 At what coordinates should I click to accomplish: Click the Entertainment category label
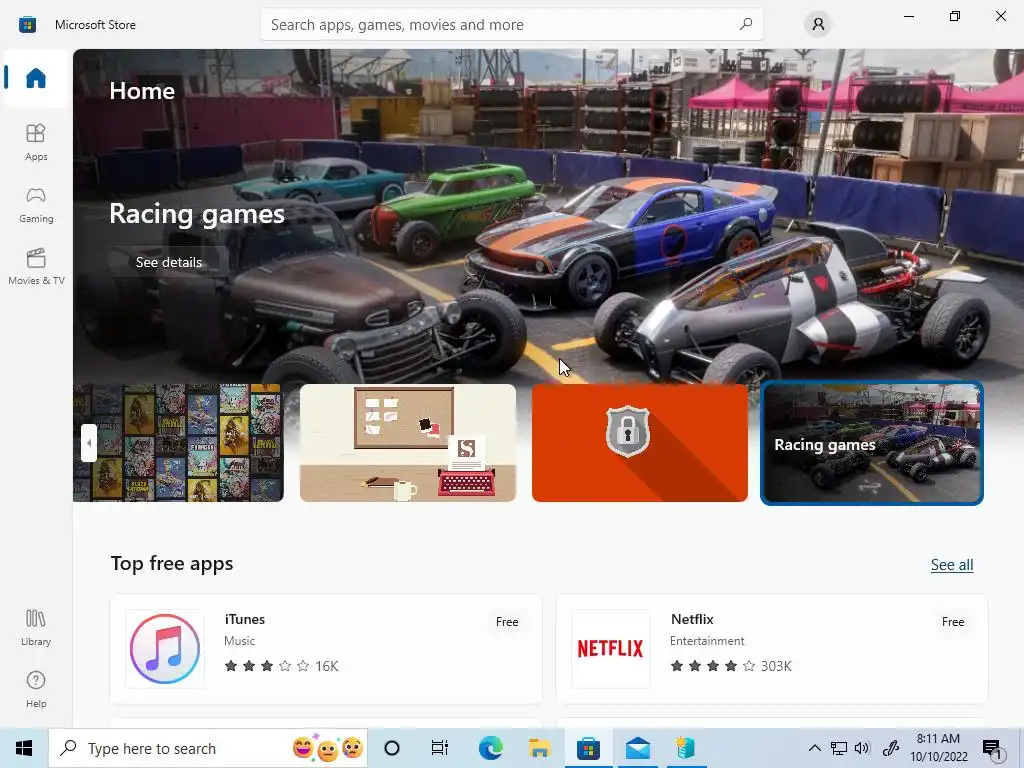707,641
